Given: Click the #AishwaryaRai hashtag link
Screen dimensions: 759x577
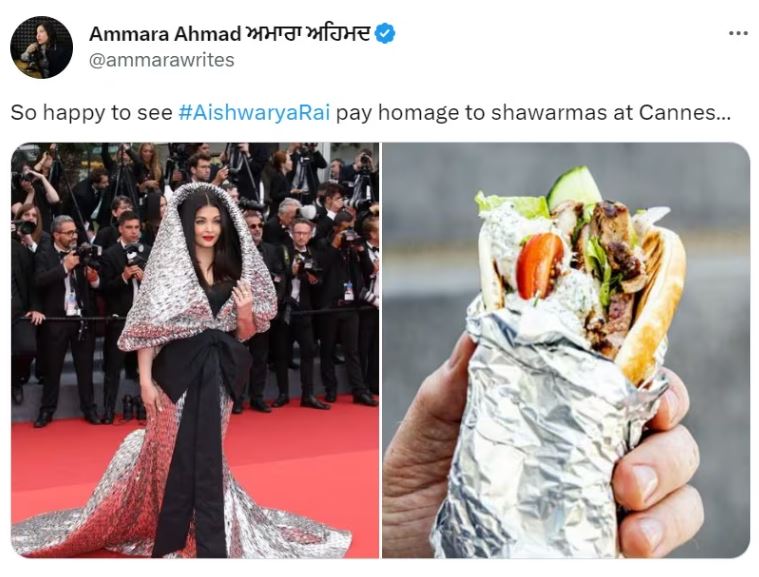Looking at the screenshot, I should 254,112.
